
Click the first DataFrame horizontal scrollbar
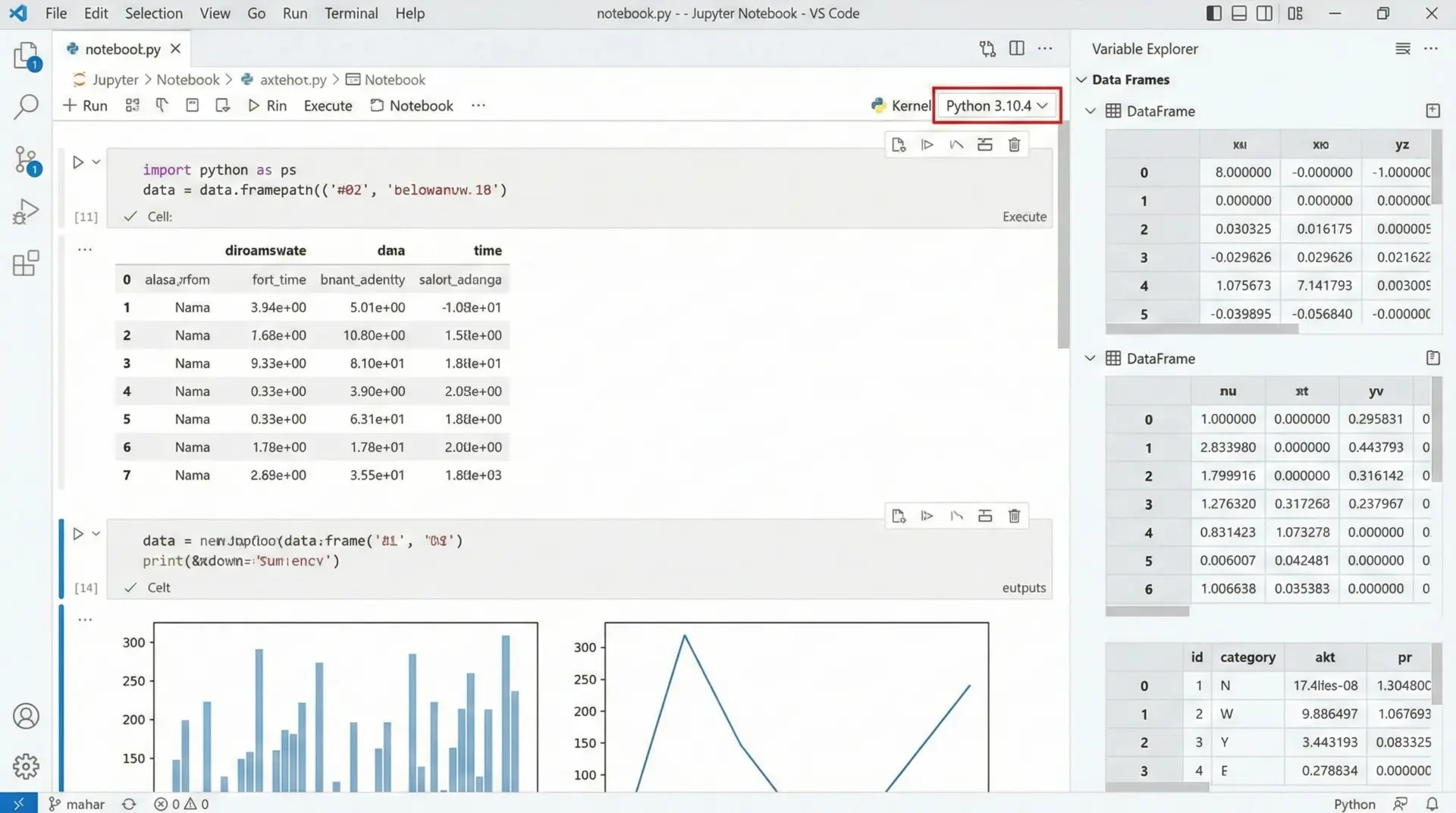(x=1202, y=329)
